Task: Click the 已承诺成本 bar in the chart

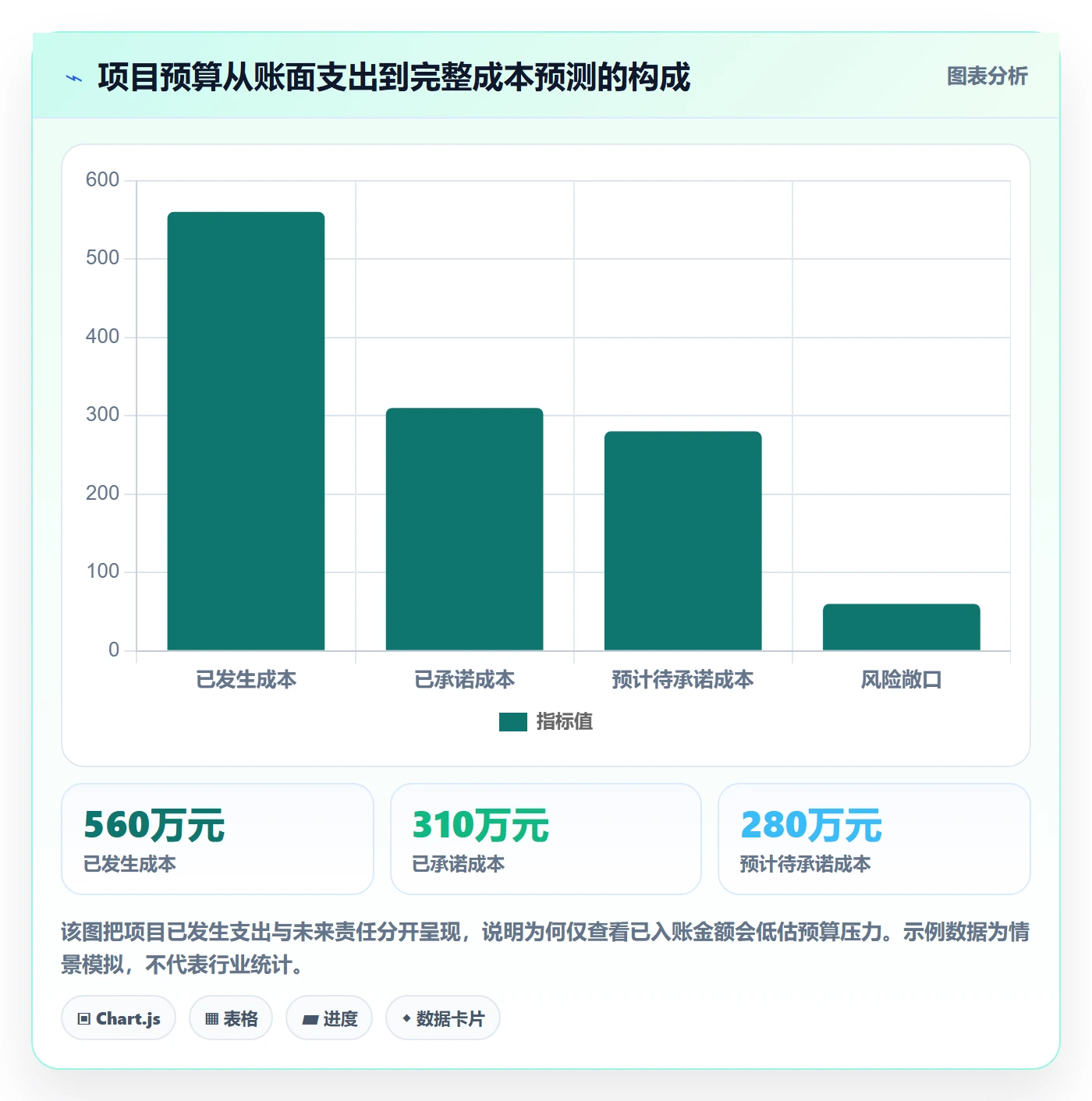Action: tap(464, 529)
